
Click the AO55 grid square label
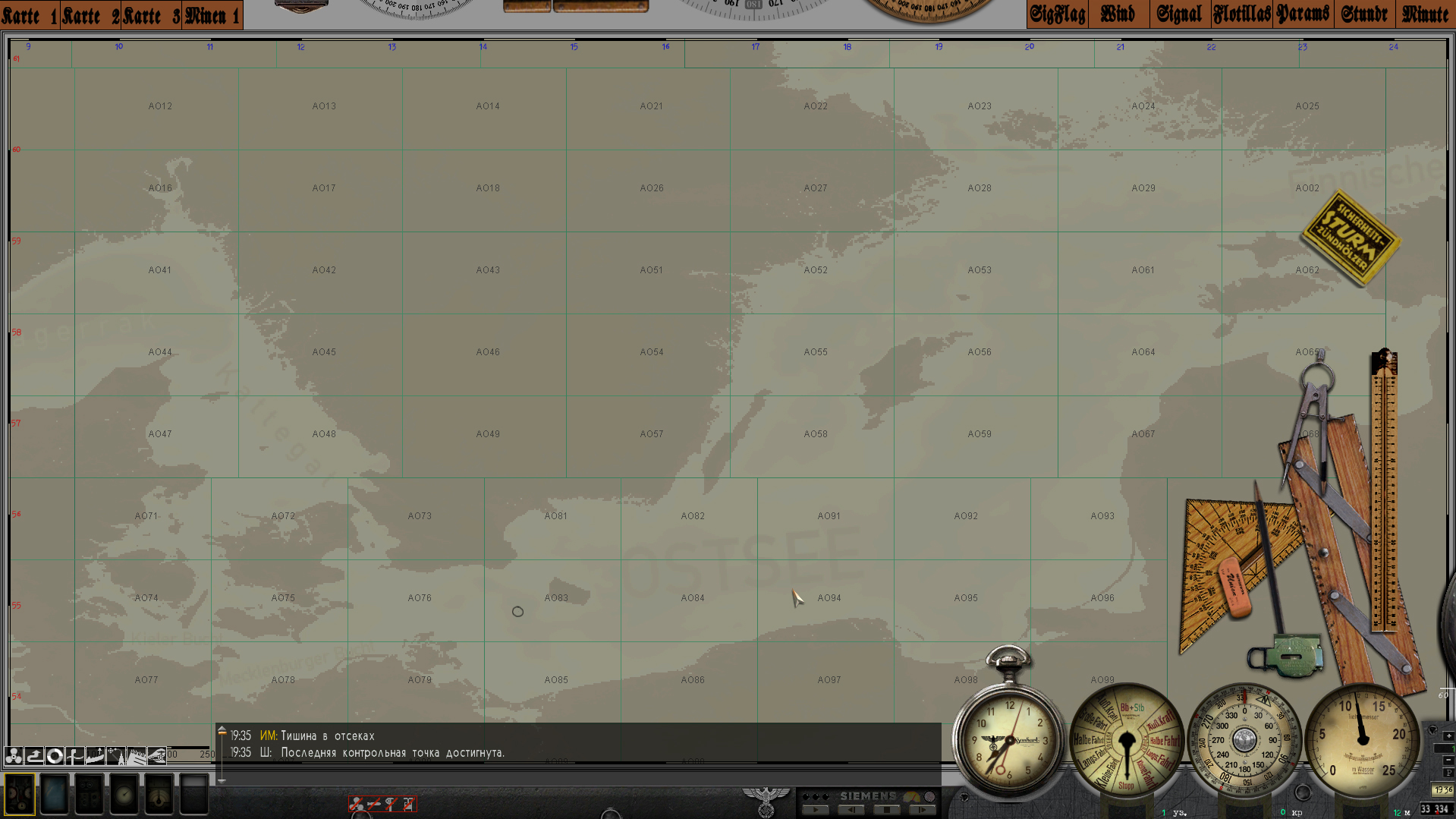point(816,352)
